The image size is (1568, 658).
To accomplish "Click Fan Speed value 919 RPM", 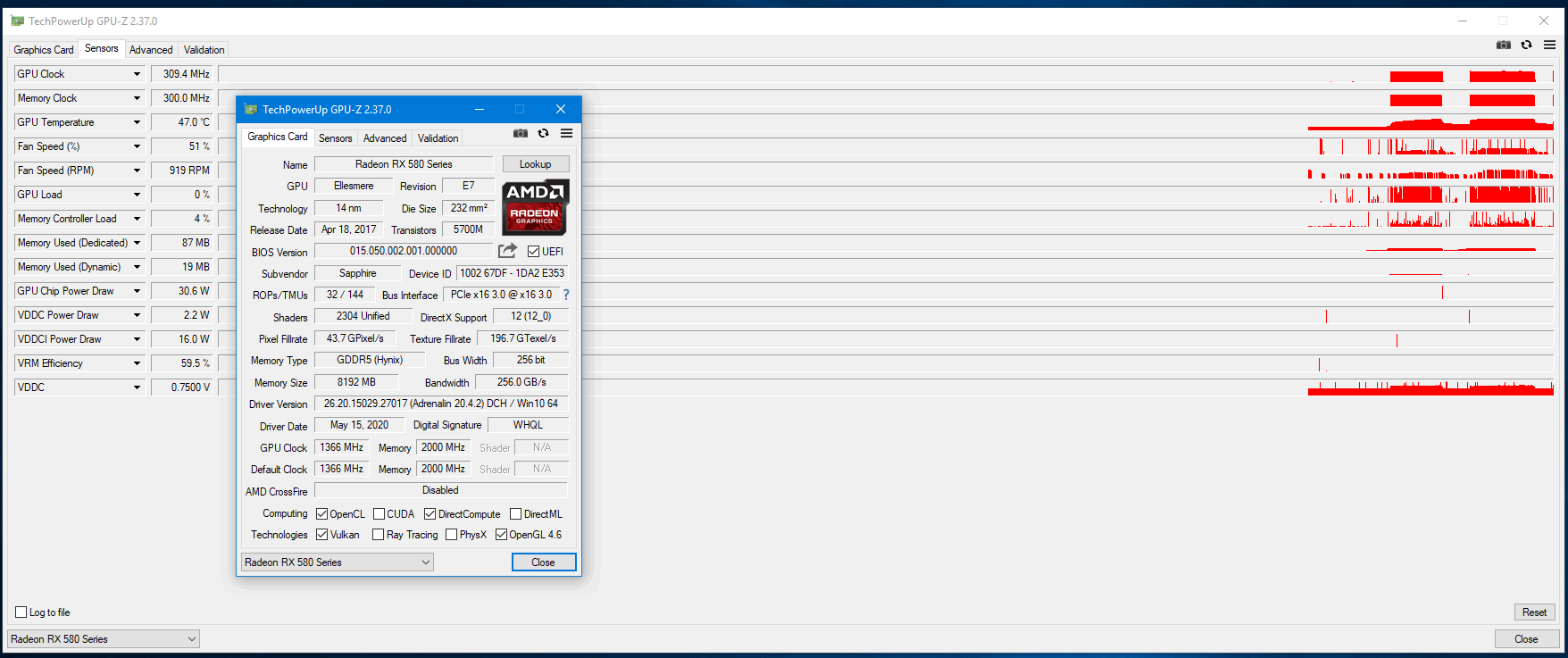I will coord(182,171).
